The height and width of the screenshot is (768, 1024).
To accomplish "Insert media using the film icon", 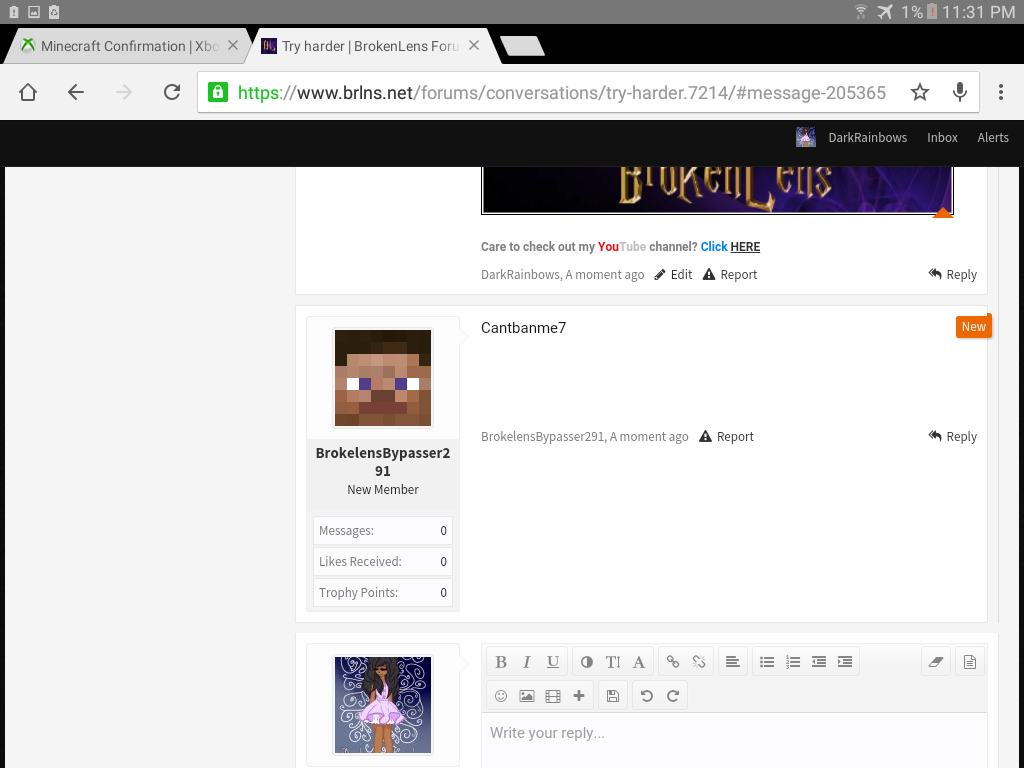I will coord(552,696).
